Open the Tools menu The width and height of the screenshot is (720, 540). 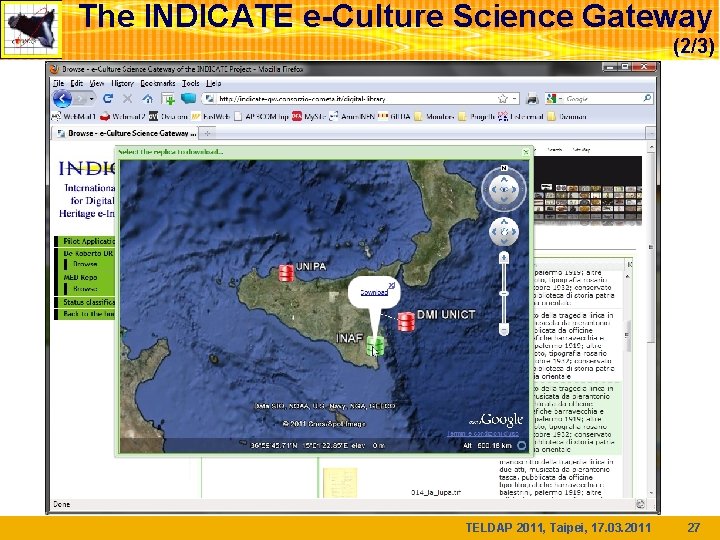tap(190, 83)
